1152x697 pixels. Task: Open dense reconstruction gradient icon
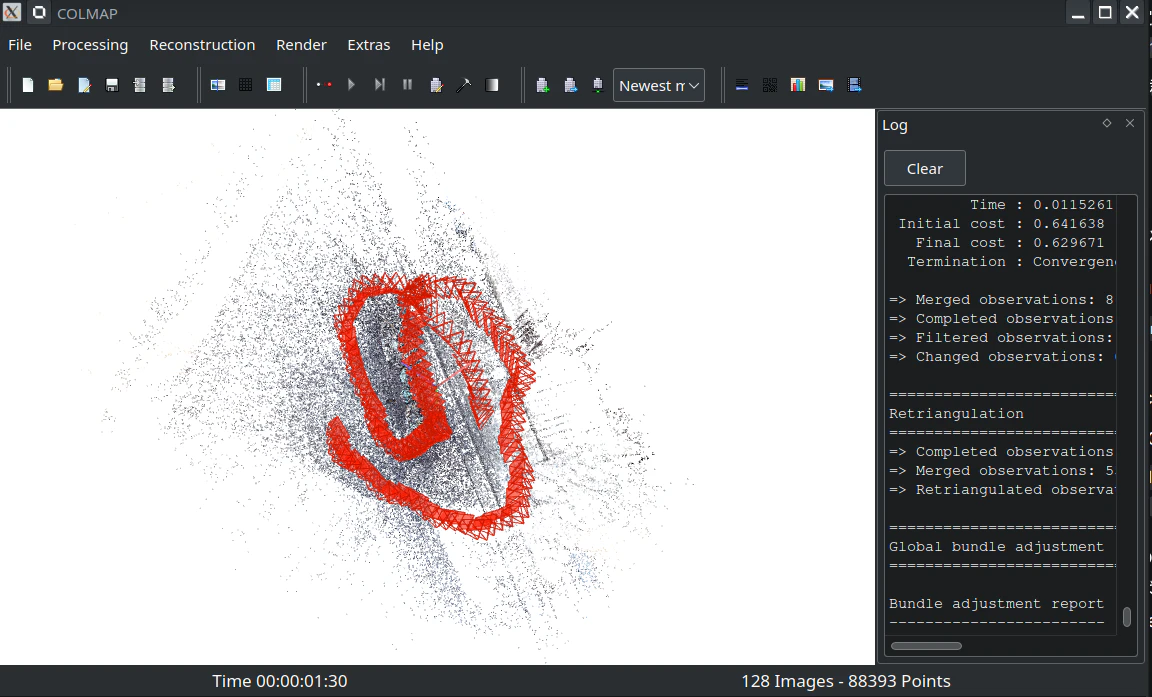pyautogui.click(x=492, y=85)
